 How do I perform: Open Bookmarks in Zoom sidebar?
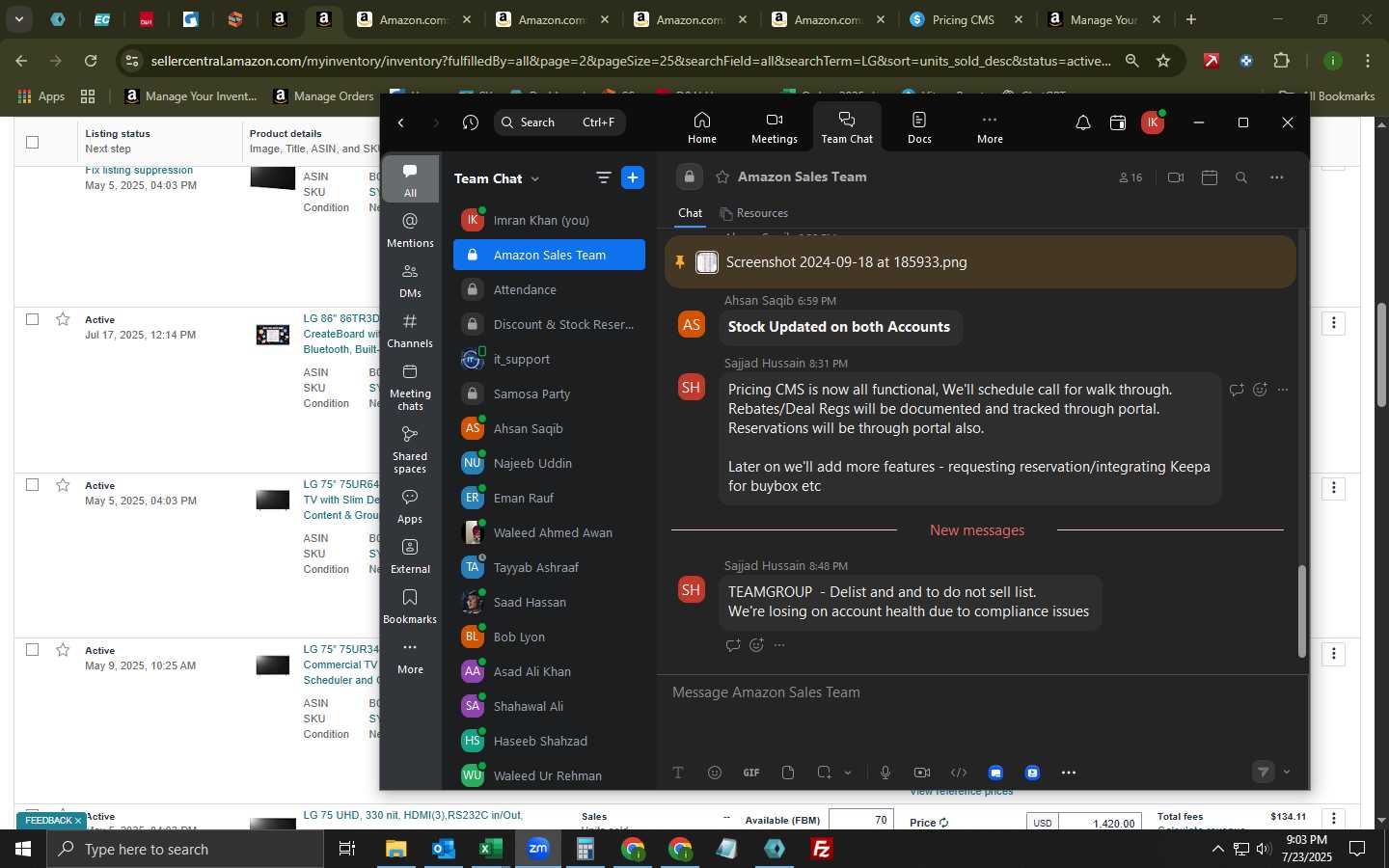(x=410, y=607)
